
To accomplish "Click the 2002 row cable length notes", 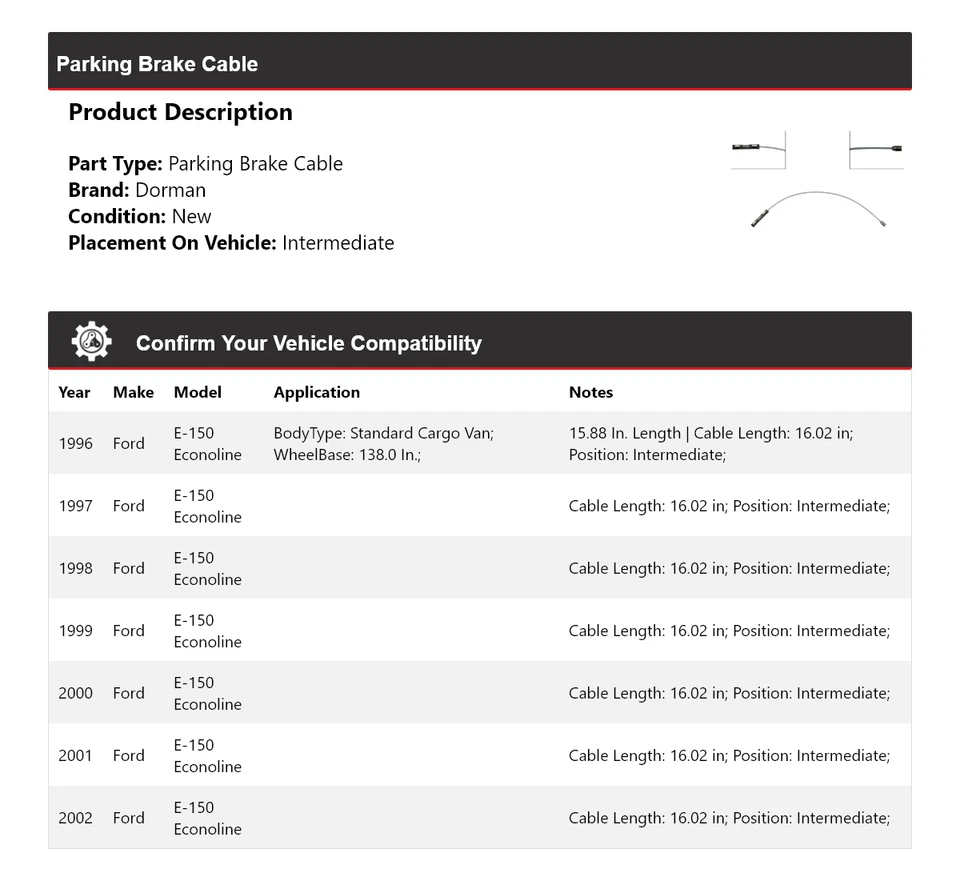I will click(x=728, y=818).
